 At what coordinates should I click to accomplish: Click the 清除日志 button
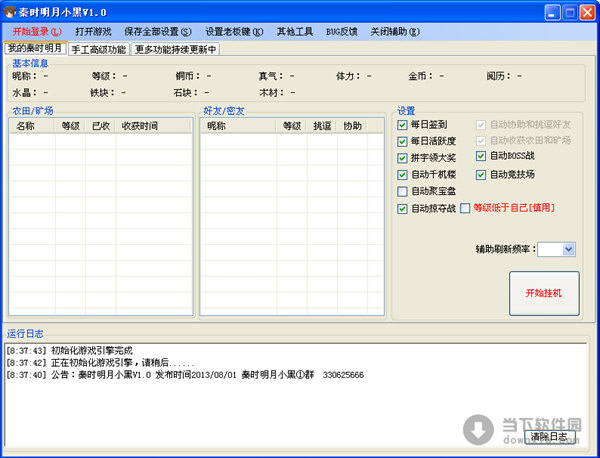tap(549, 437)
